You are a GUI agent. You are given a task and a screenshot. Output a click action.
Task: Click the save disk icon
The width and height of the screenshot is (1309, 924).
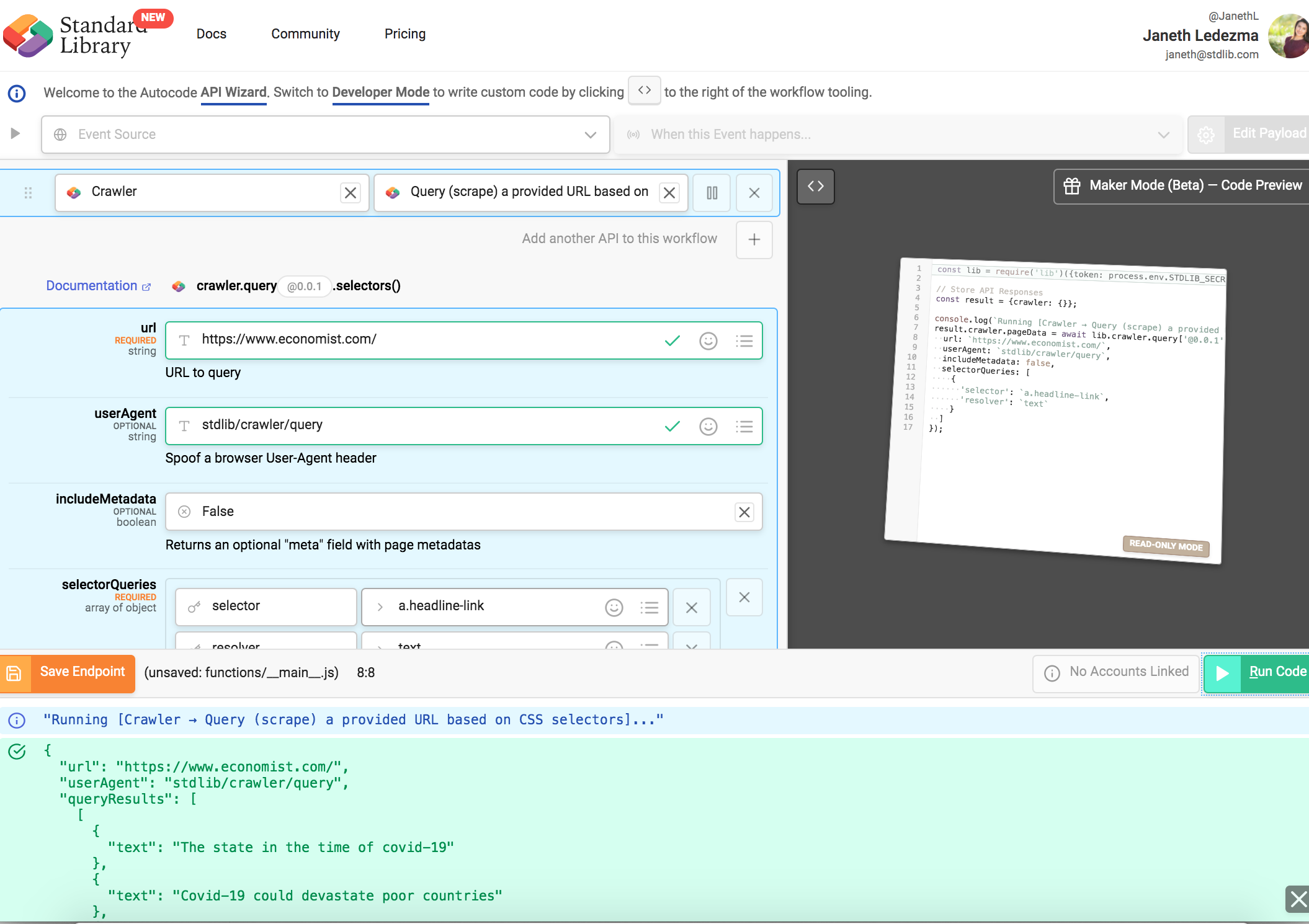click(x=15, y=673)
